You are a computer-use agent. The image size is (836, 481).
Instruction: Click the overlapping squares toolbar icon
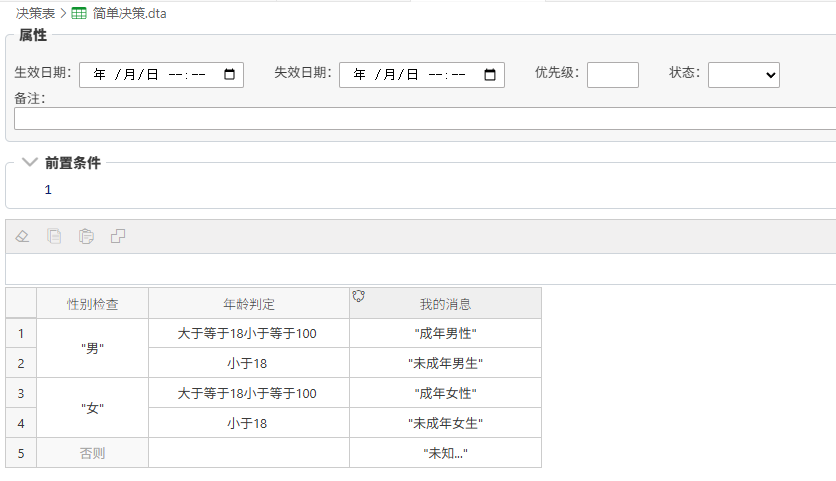(118, 236)
